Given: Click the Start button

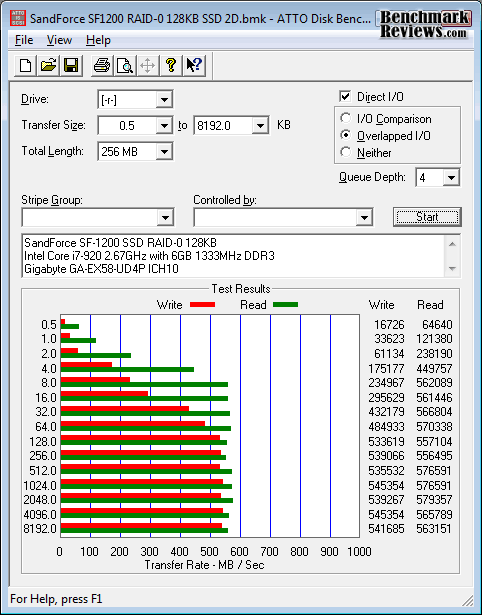Looking at the screenshot, I should [x=427, y=217].
